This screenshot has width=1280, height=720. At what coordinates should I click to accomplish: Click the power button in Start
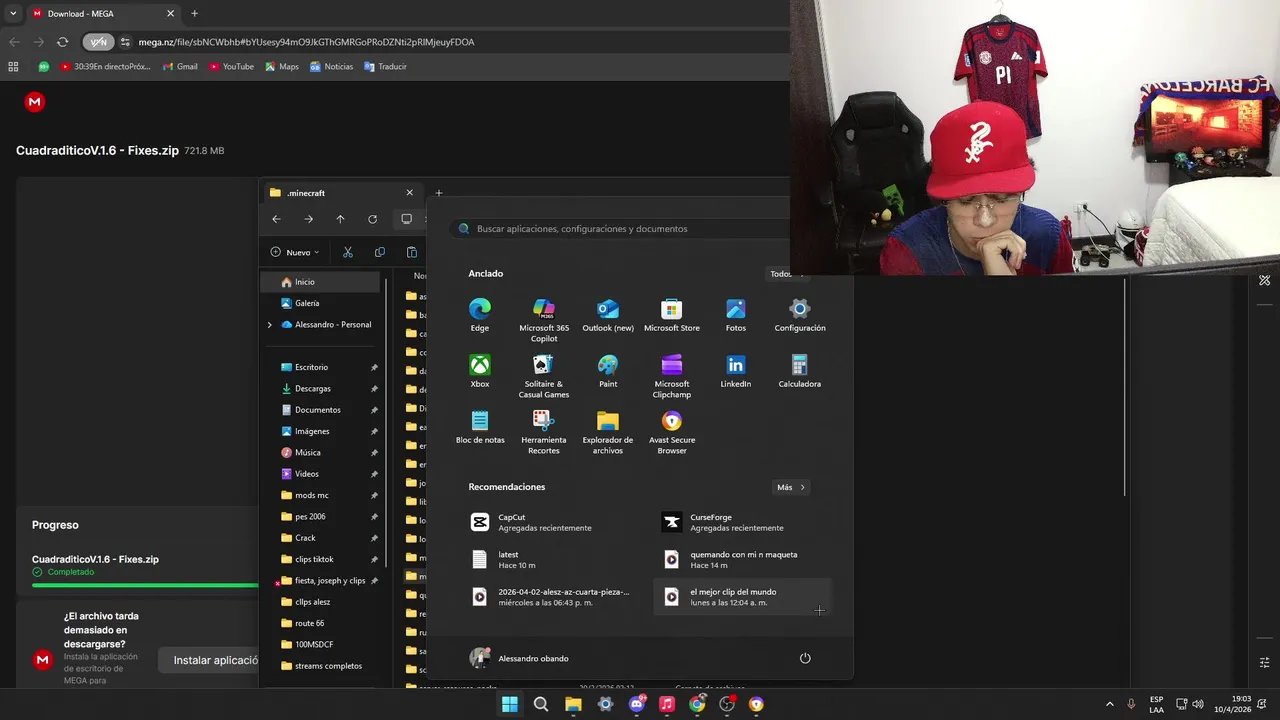tap(805, 658)
